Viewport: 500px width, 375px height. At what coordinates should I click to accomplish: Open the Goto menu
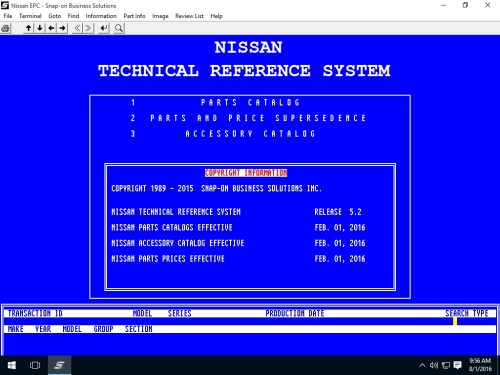pos(54,16)
